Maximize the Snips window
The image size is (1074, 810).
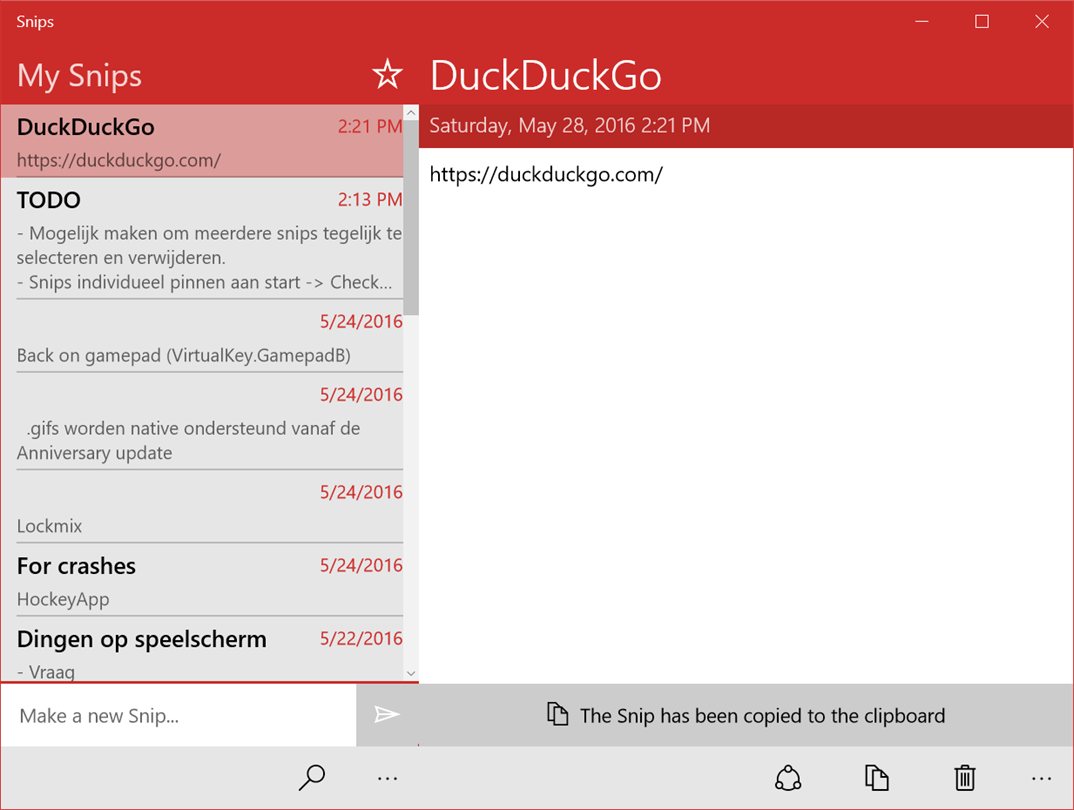[982, 21]
